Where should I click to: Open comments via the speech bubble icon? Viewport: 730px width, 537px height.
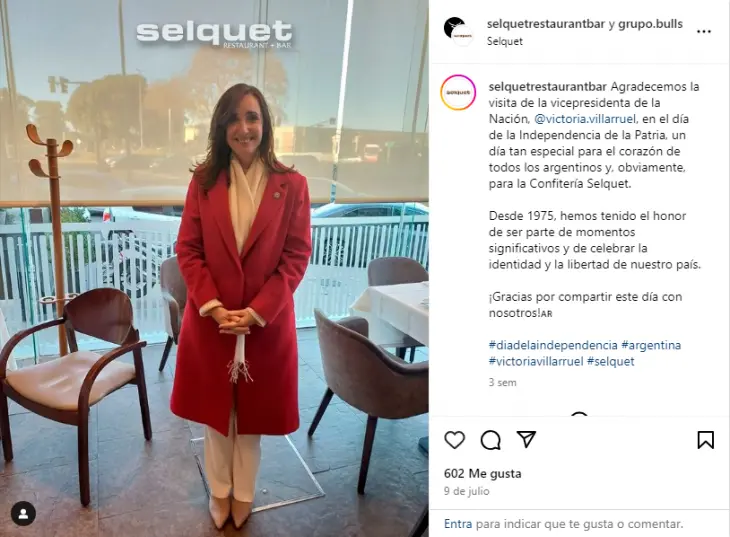tap(490, 440)
